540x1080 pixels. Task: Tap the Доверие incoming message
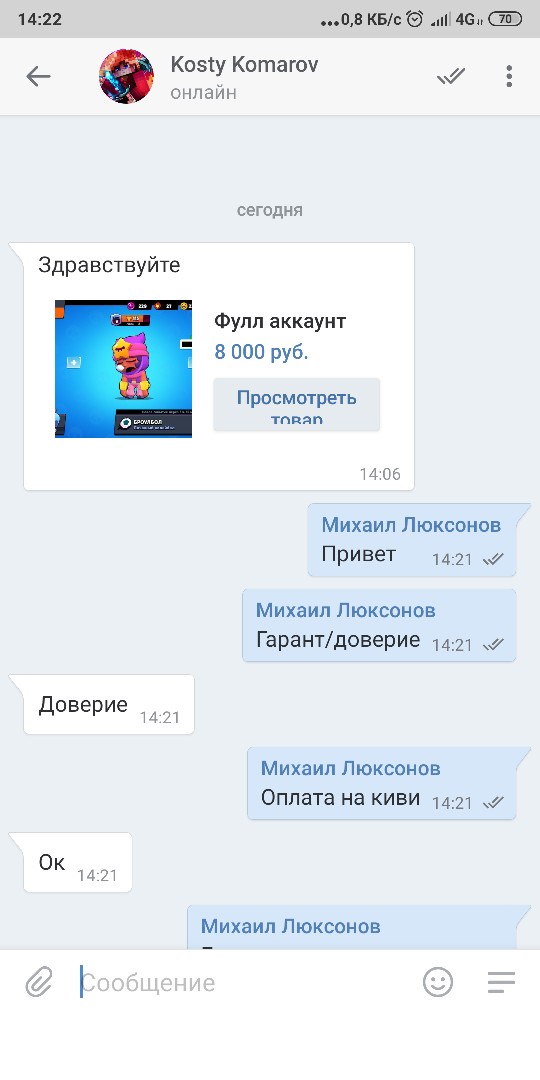[109, 705]
